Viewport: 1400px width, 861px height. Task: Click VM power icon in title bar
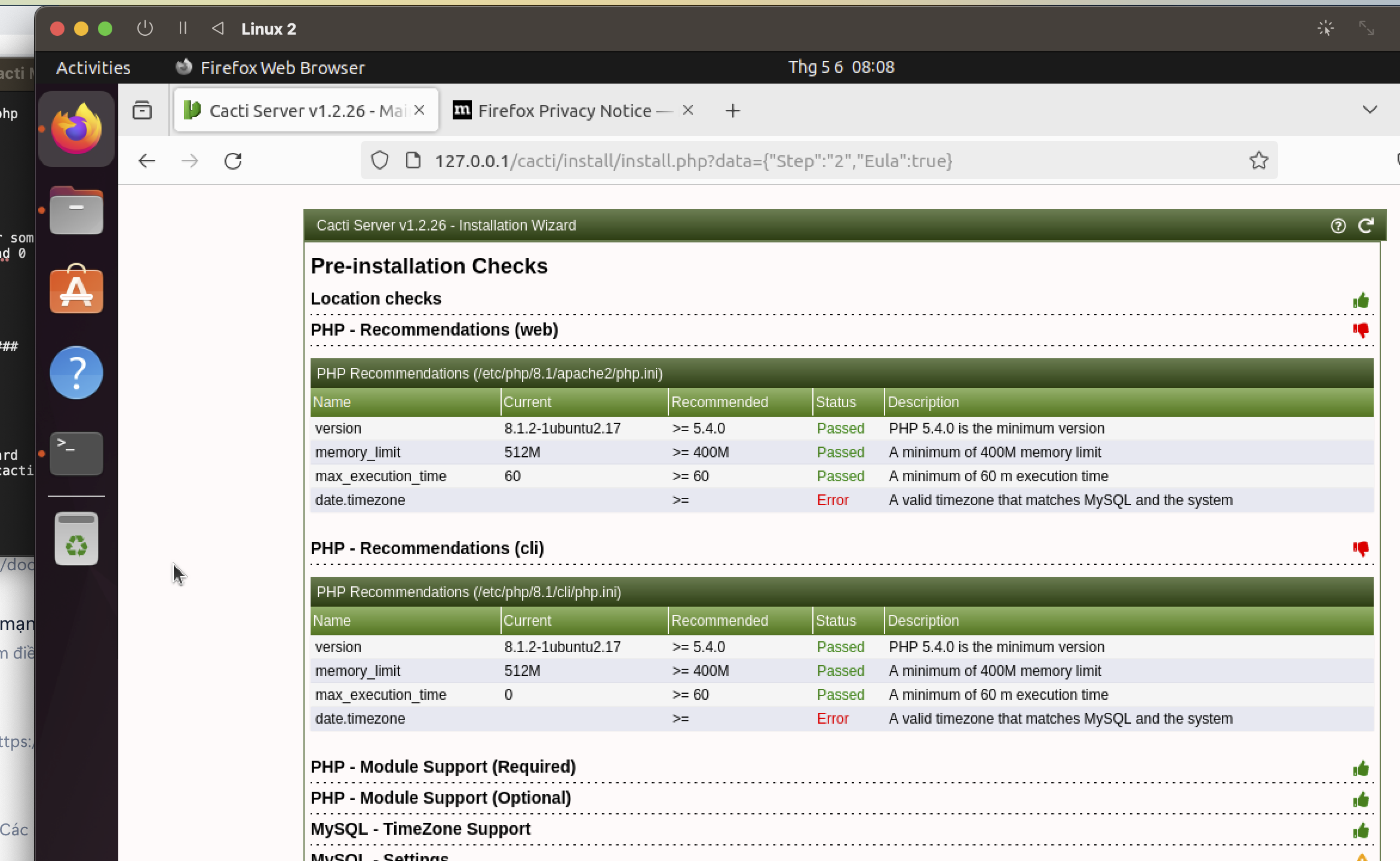coord(145,28)
